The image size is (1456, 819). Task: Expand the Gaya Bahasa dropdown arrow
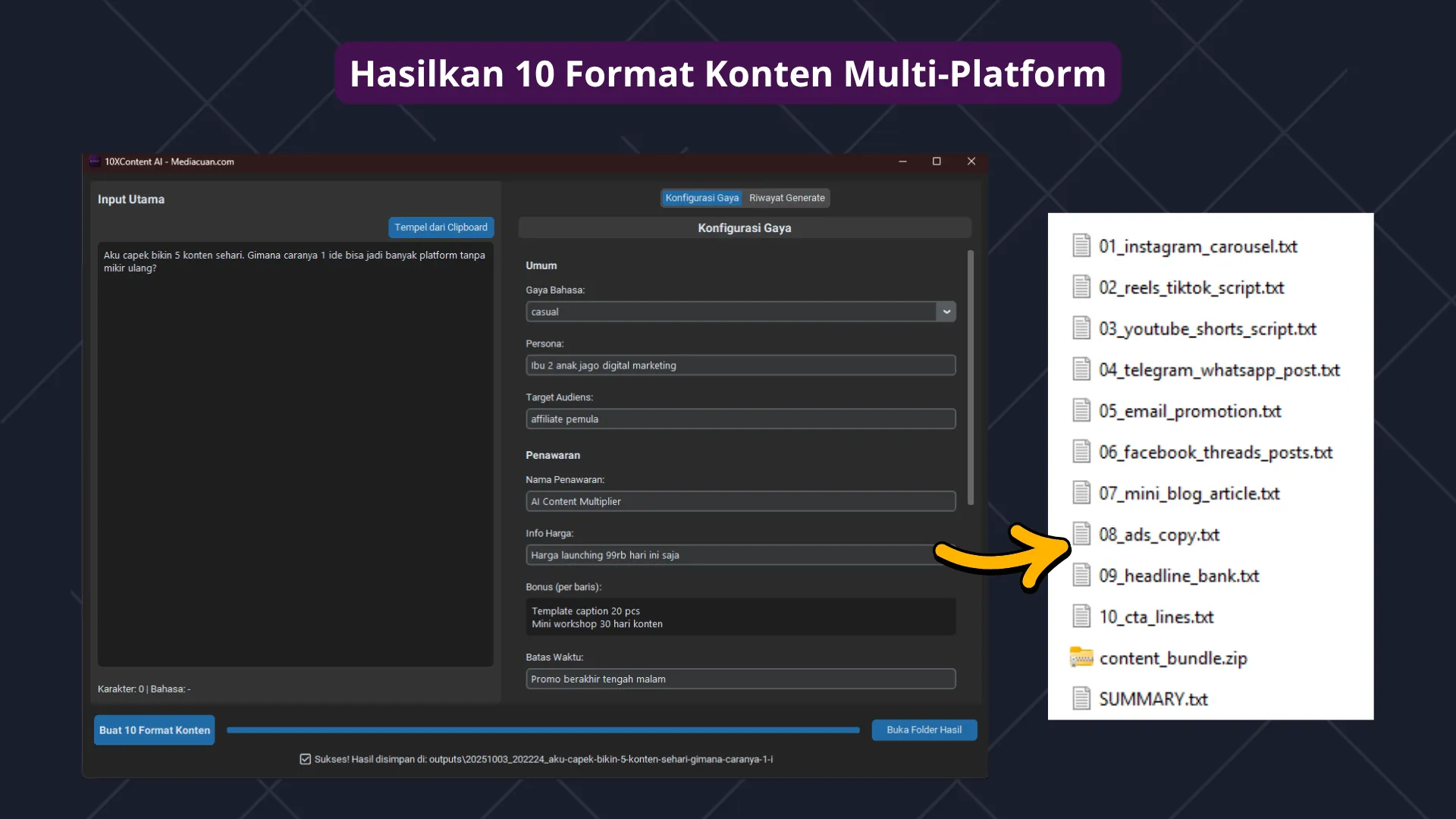point(946,312)
